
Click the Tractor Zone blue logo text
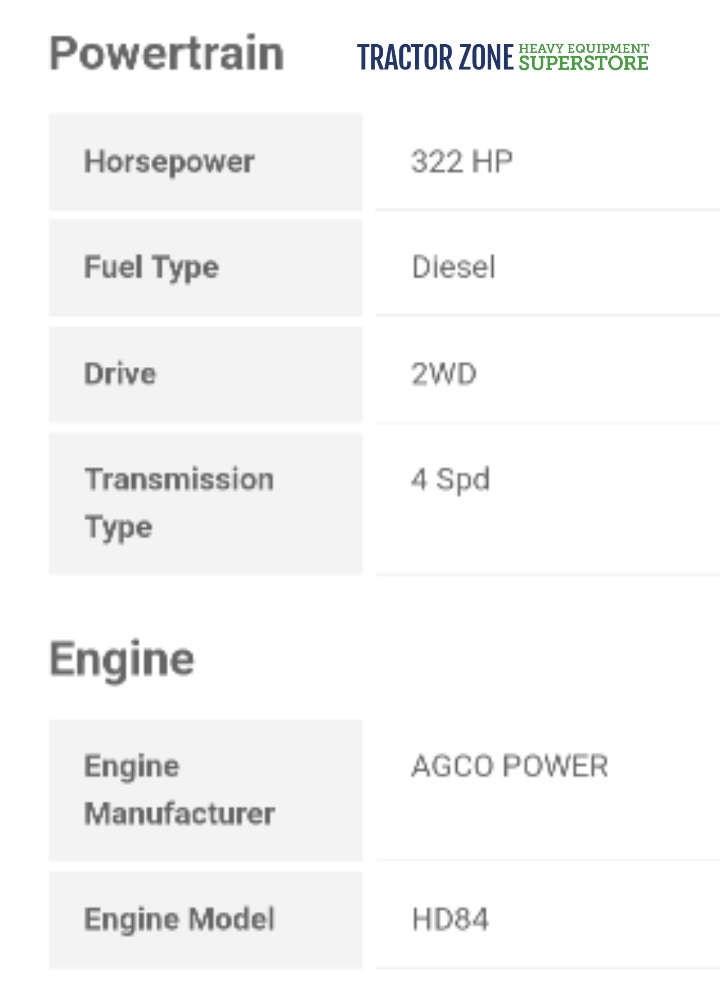click(436, 58)
